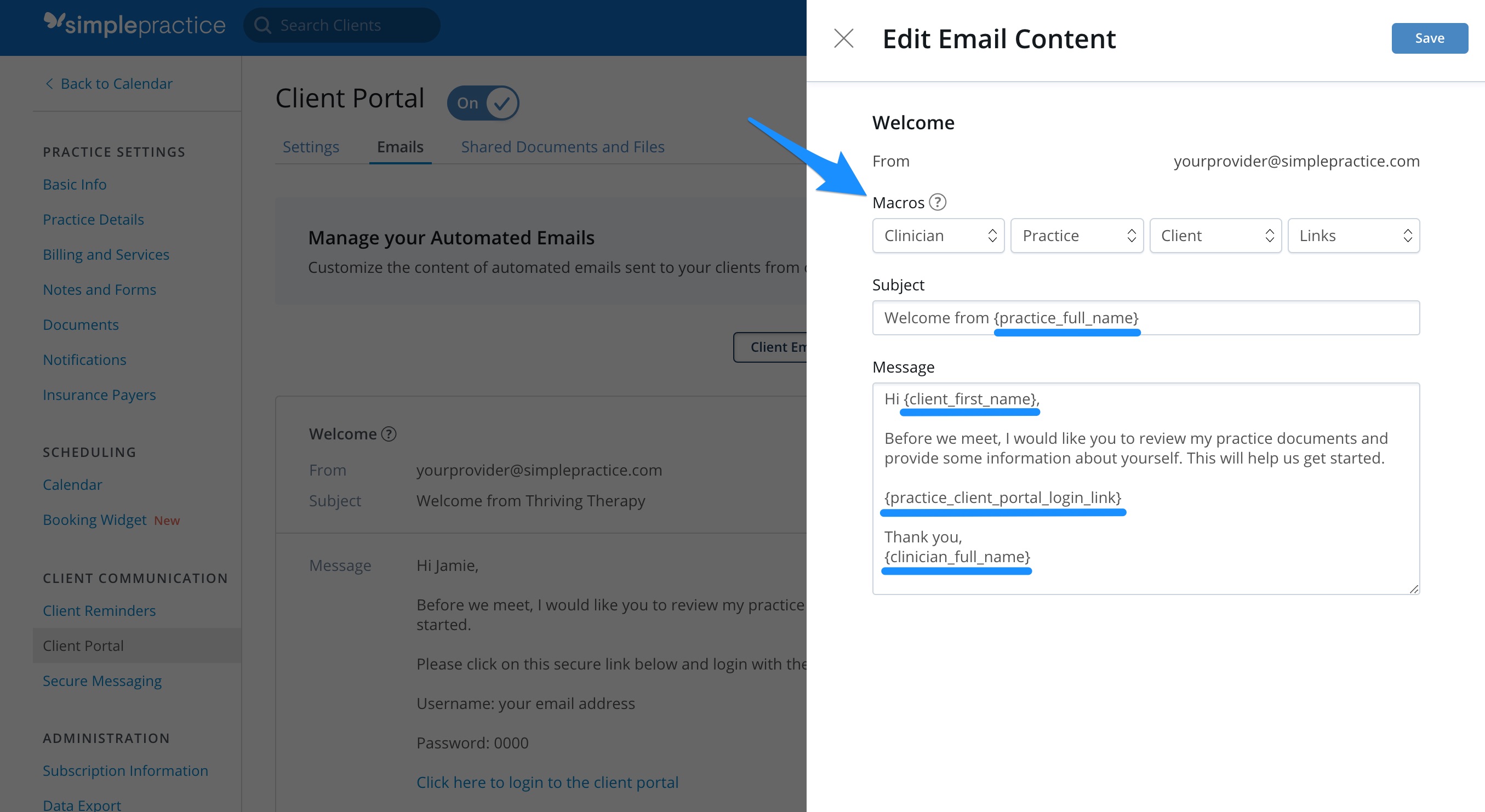Screen dimensions: 1485x812
Task: Open the Client macros selector
Action: point(1215,235)
